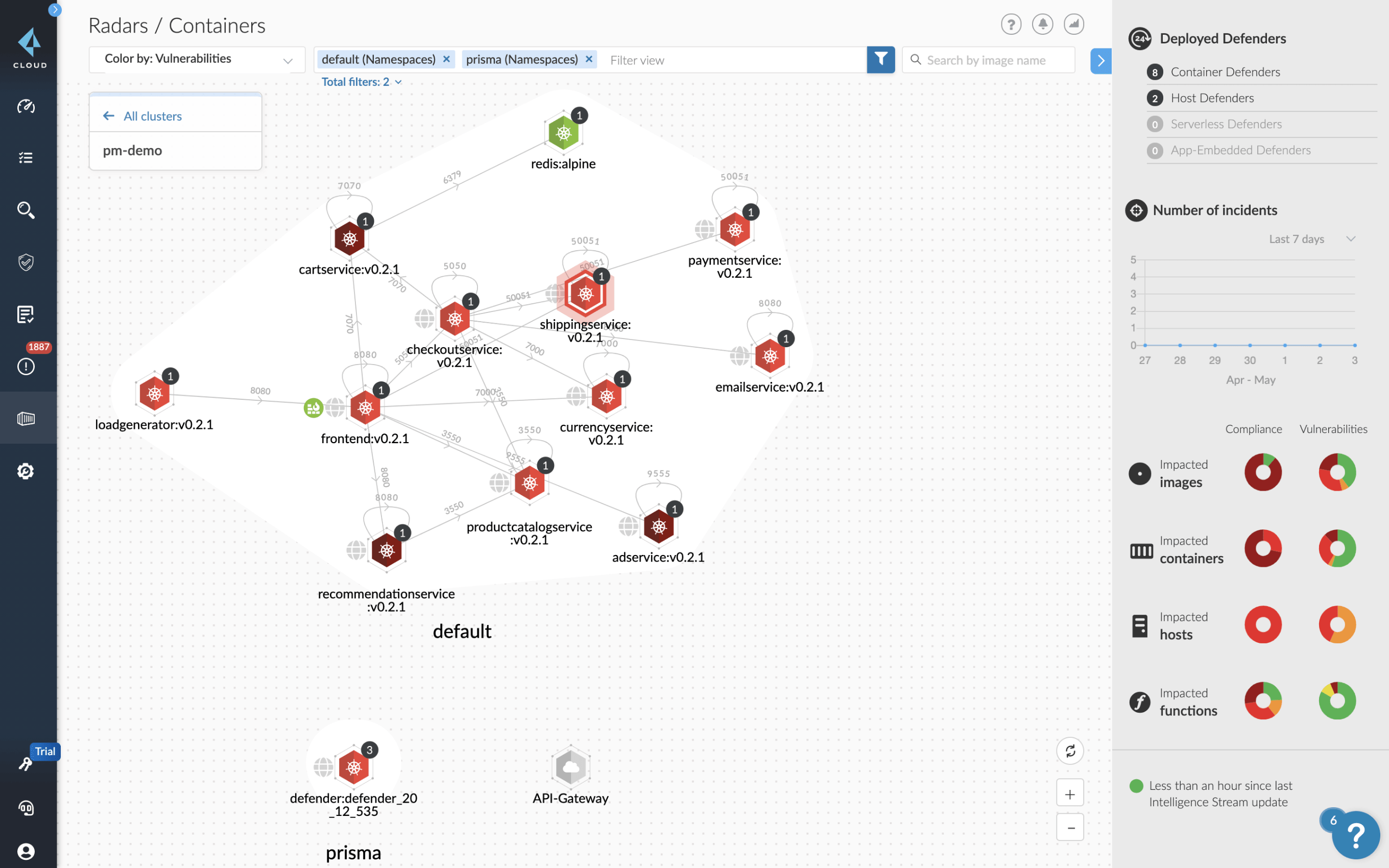Refresh the radar view

coord(1070,751)
